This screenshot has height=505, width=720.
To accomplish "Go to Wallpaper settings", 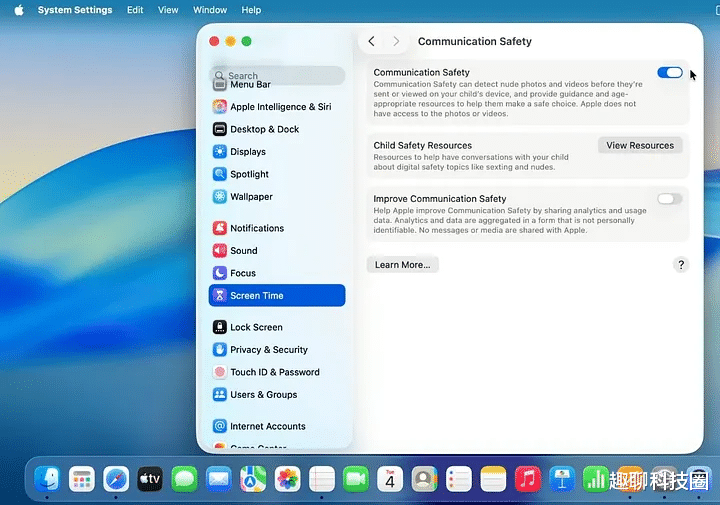I will [x=276, y=196].
